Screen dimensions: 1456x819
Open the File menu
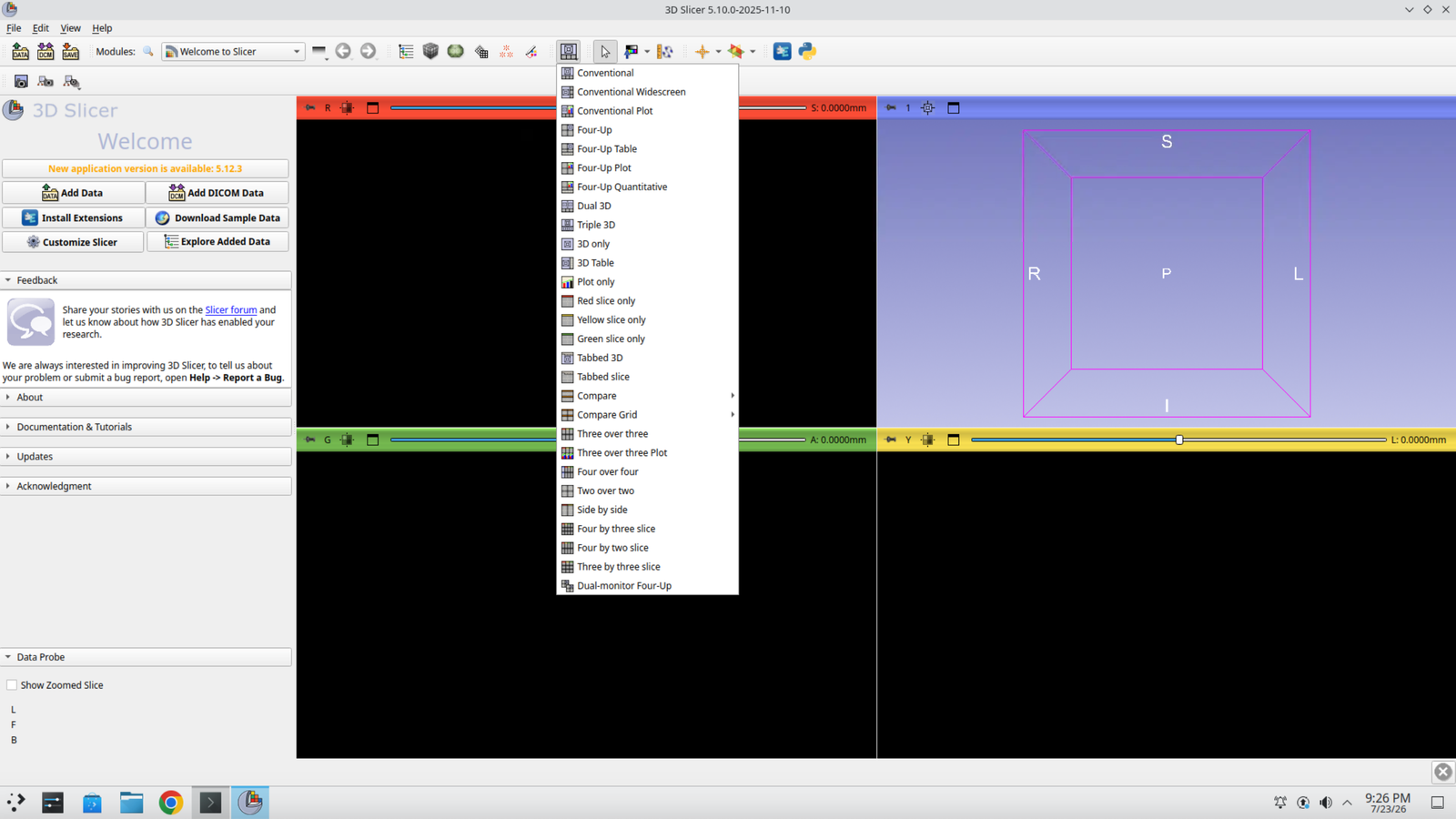(14, 28)
